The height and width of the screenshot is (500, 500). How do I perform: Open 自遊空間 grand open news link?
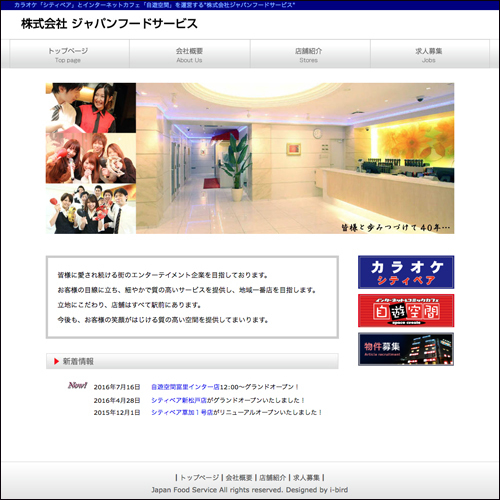[185, 387]
